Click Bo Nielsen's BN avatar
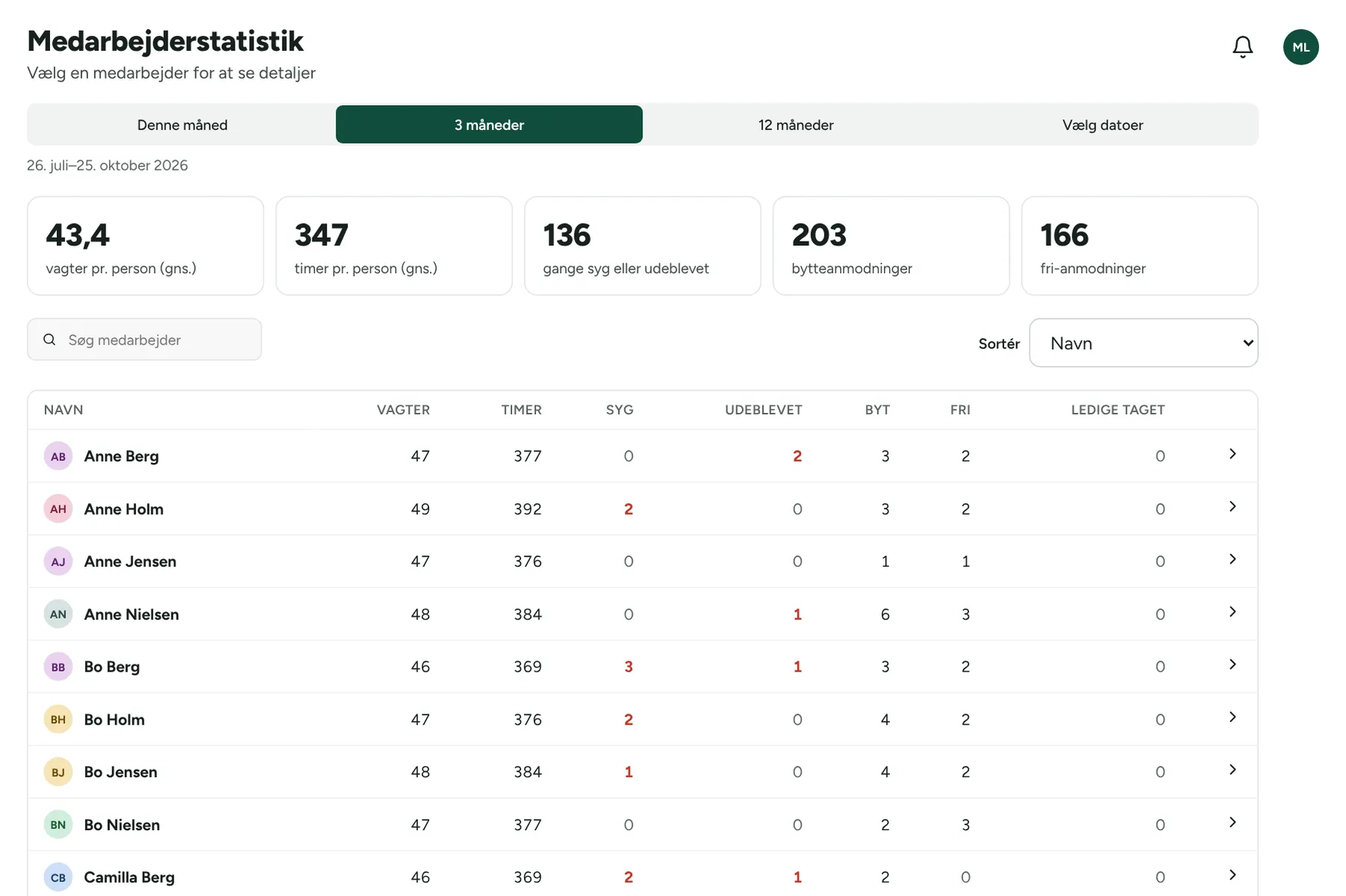Image resolution: width=1346 pixels, height=896 pixels. [58, 825]
